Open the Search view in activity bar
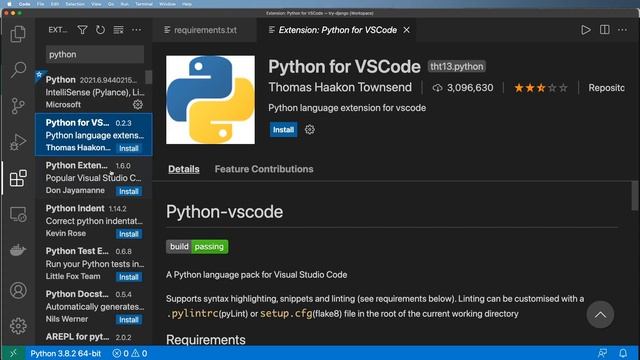640x360 pixels. click(x=18, y=70)
